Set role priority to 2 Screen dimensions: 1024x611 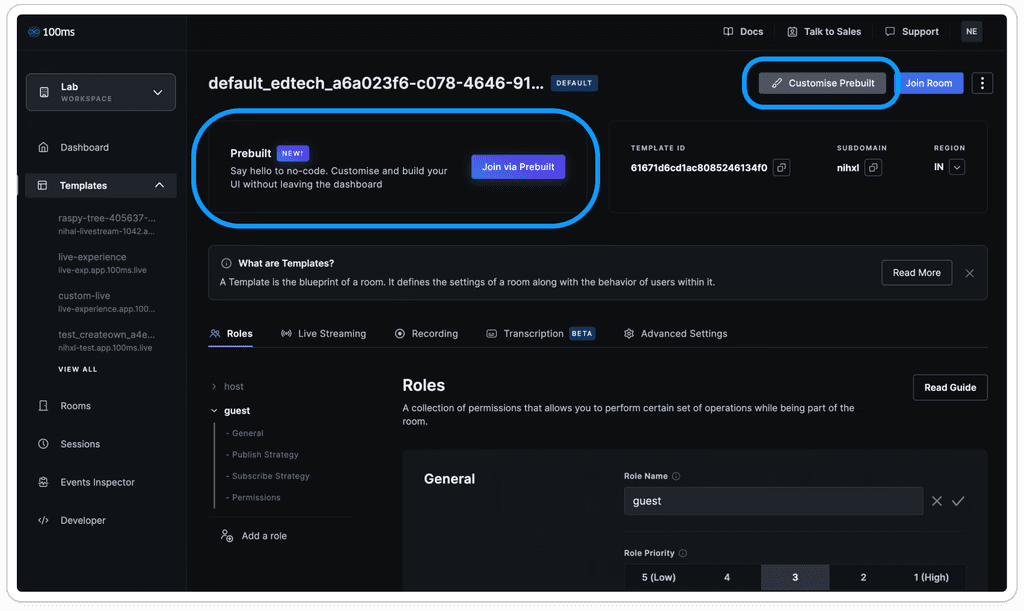[863, 578]
